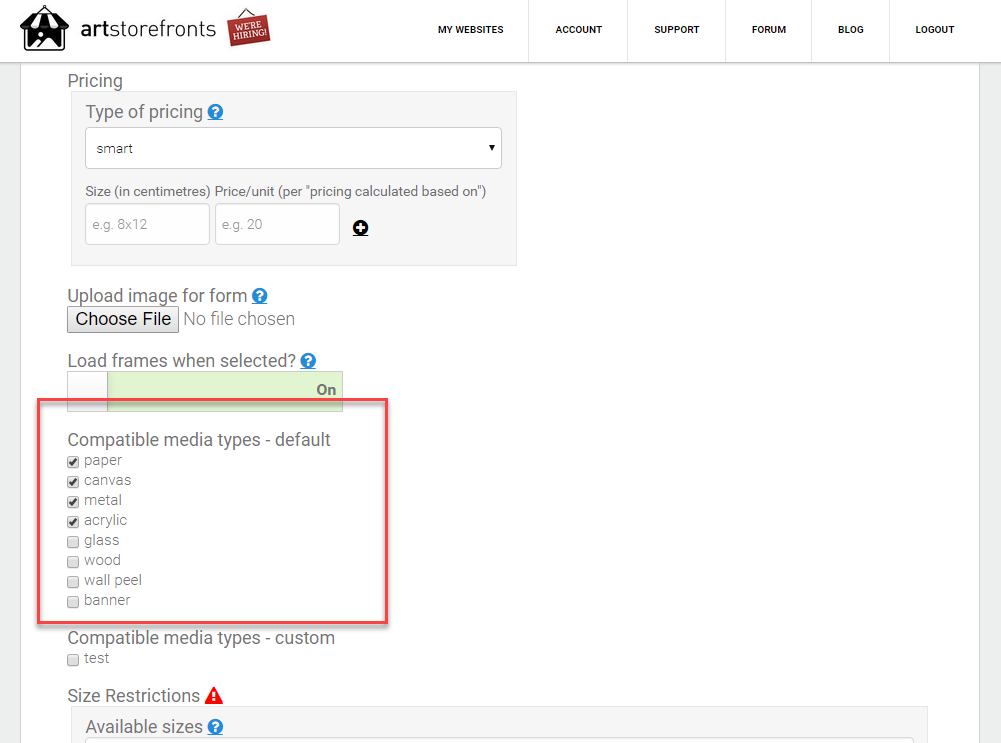Check the custom test media type
The width and height of the screenshot is (1001, 743).
(73, 660)
